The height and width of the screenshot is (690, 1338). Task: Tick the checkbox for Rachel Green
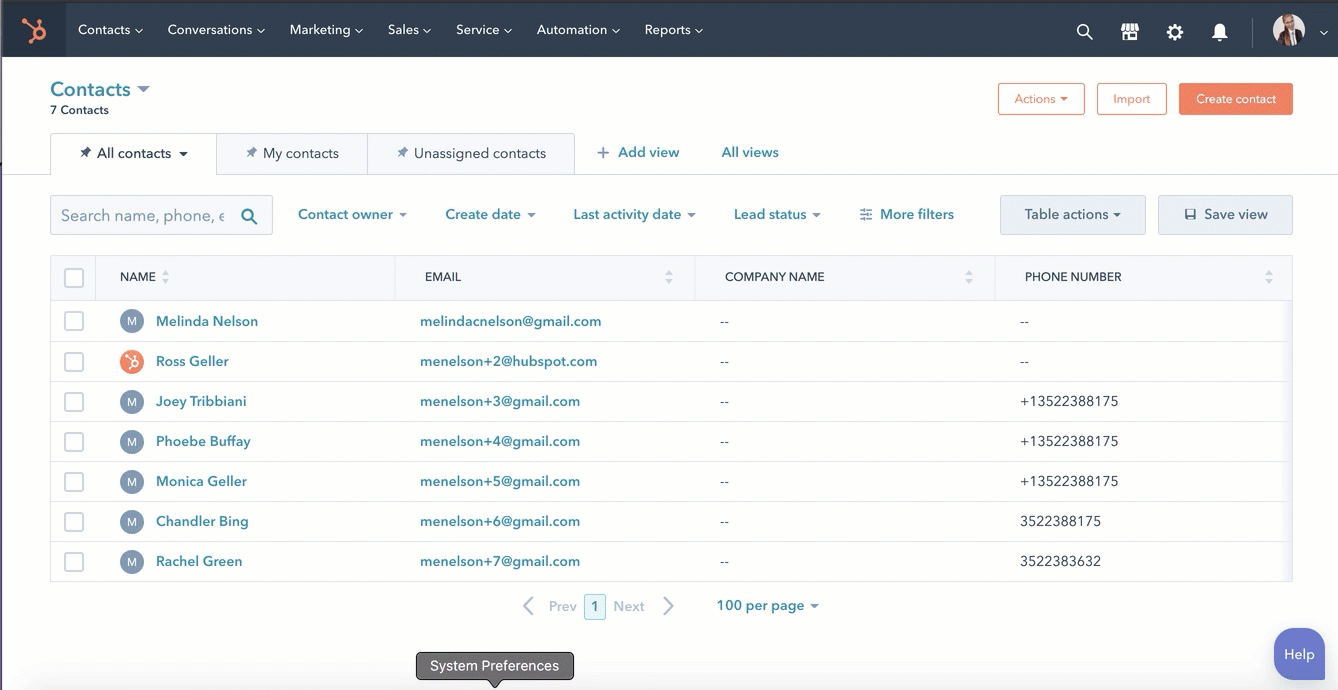74,562
